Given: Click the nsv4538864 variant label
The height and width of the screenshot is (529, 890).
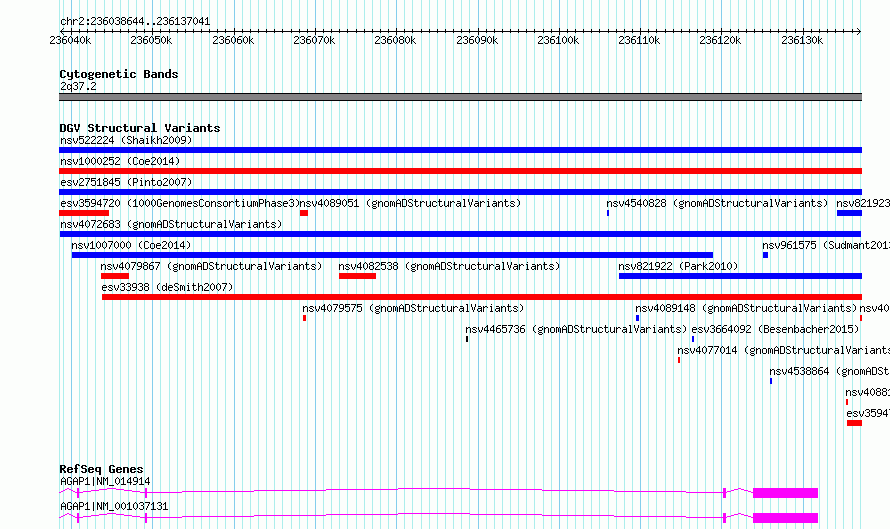Looking at the screenshot, I should (829, 371).
